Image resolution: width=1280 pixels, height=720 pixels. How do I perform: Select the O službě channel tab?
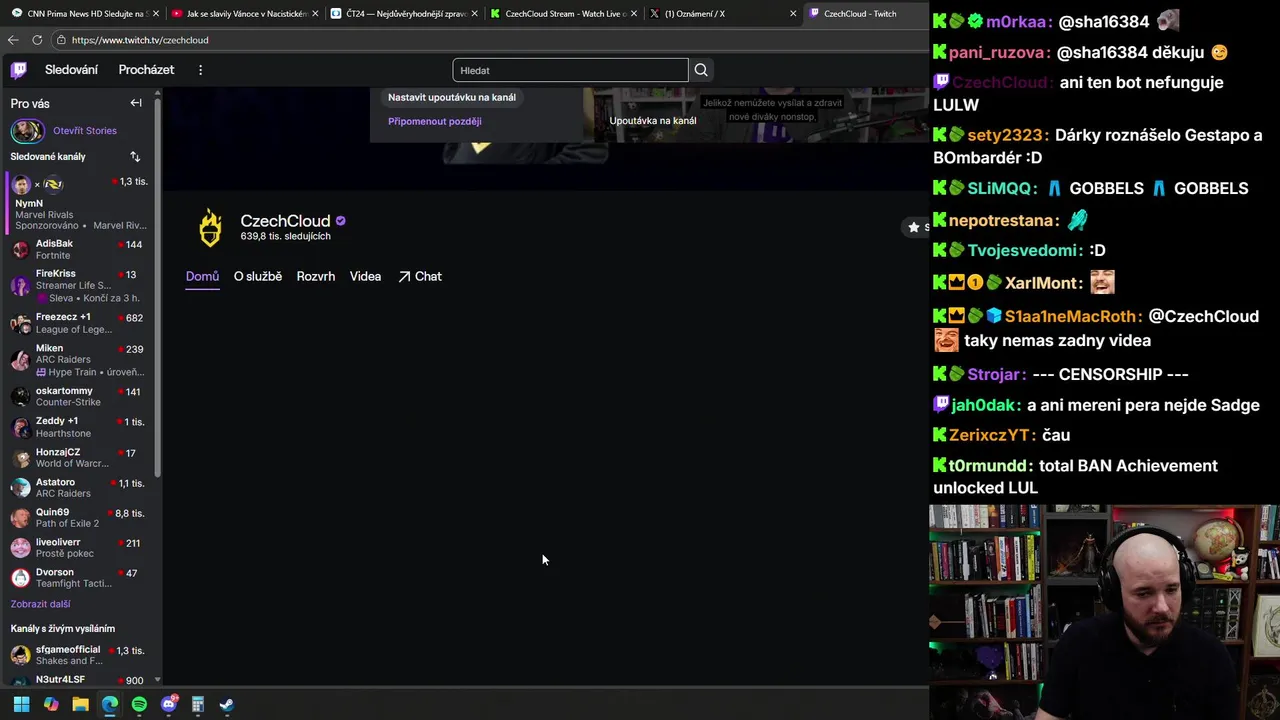258,277
